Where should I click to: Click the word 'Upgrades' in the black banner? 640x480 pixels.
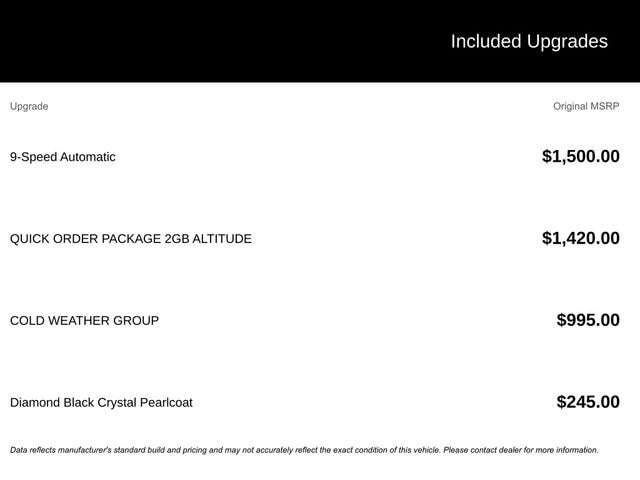tap(567, 41)
